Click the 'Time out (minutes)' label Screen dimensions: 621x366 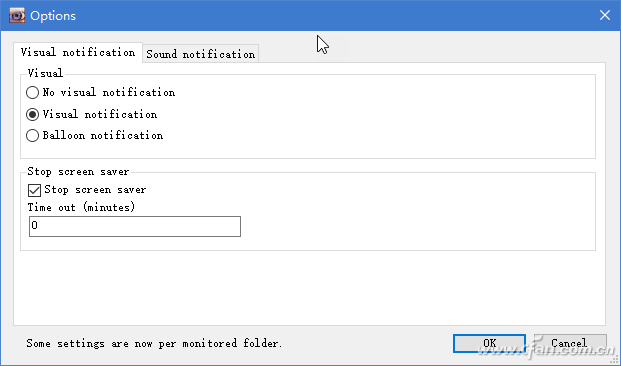click(81, 207)
